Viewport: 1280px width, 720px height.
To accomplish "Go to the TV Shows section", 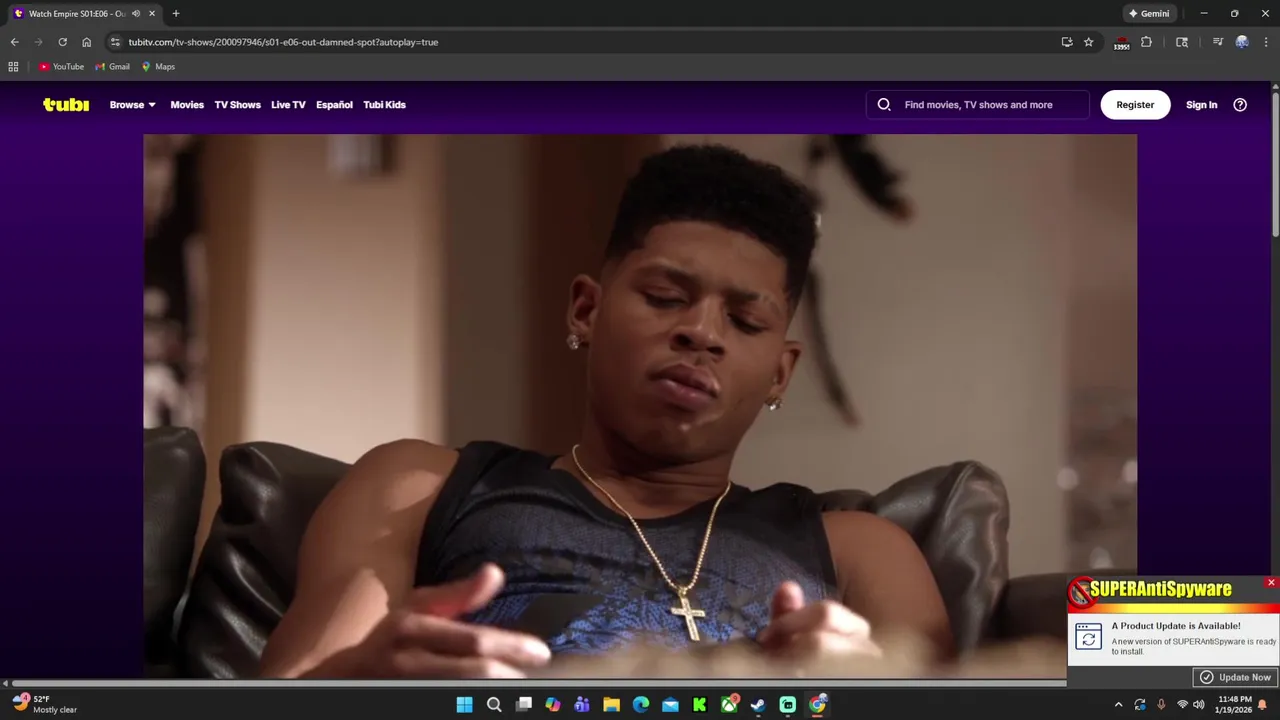I will (x=237, y=104).
